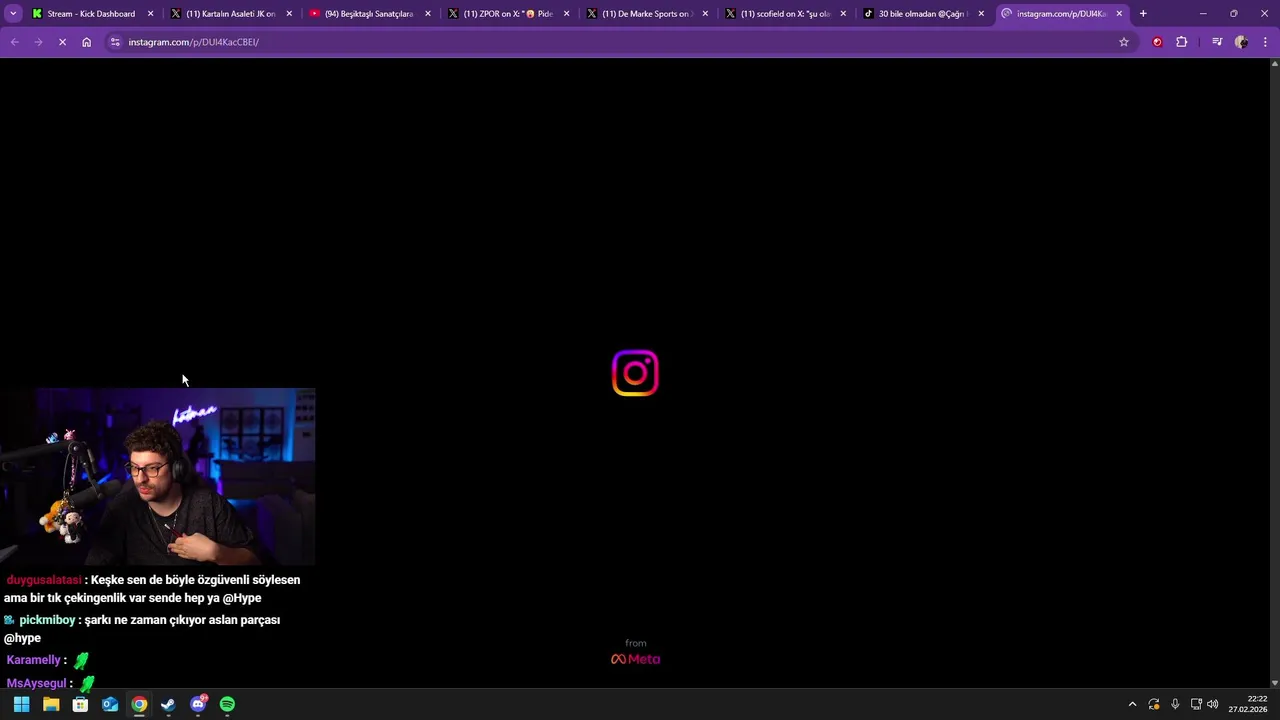Click the Meta logo link
The image size is (1280, 720).
636,659
